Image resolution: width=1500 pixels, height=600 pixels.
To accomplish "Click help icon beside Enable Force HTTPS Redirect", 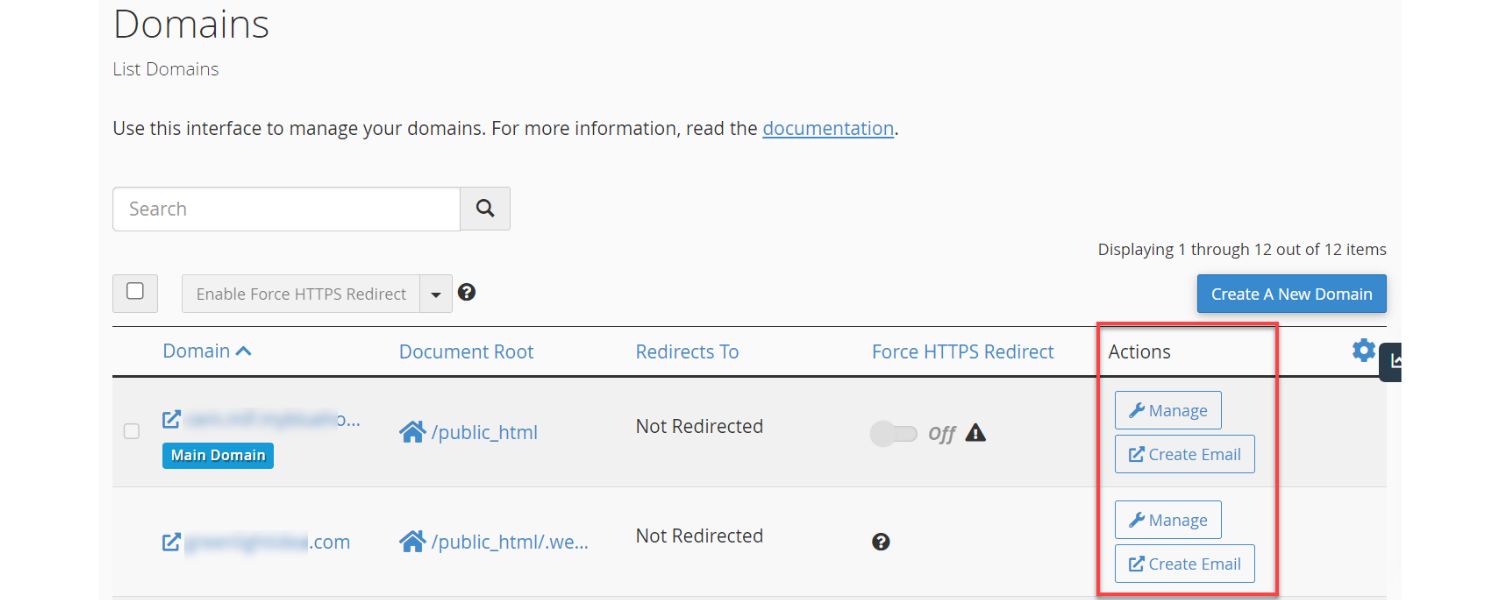I will point(467,293).
